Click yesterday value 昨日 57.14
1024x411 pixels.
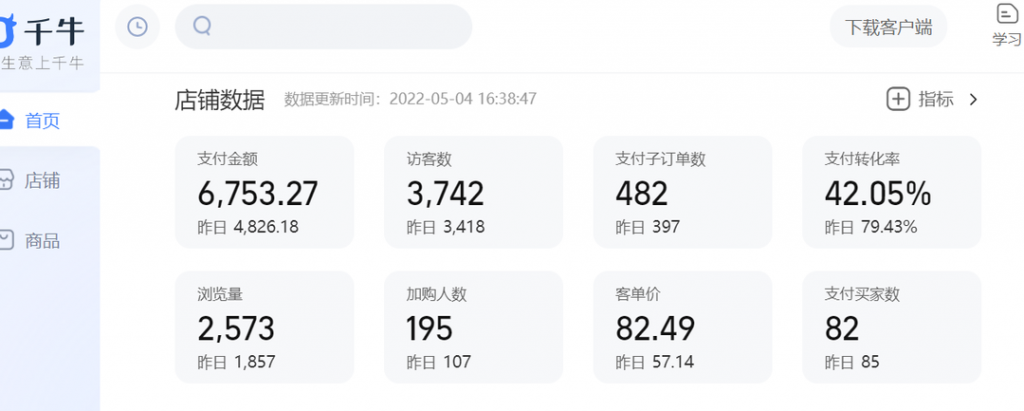point(654,361)
